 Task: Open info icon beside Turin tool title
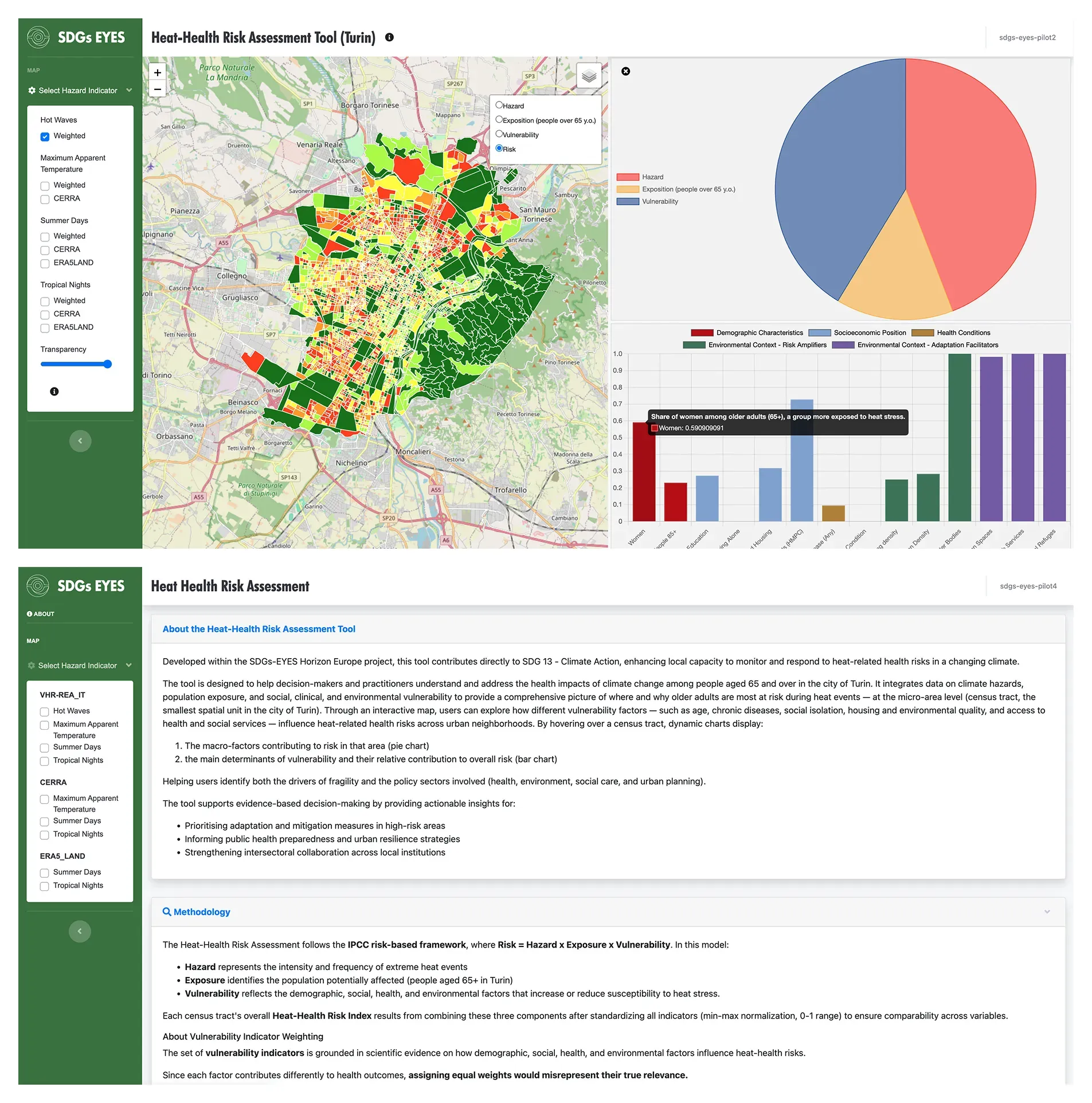click(x=389, y=37)
